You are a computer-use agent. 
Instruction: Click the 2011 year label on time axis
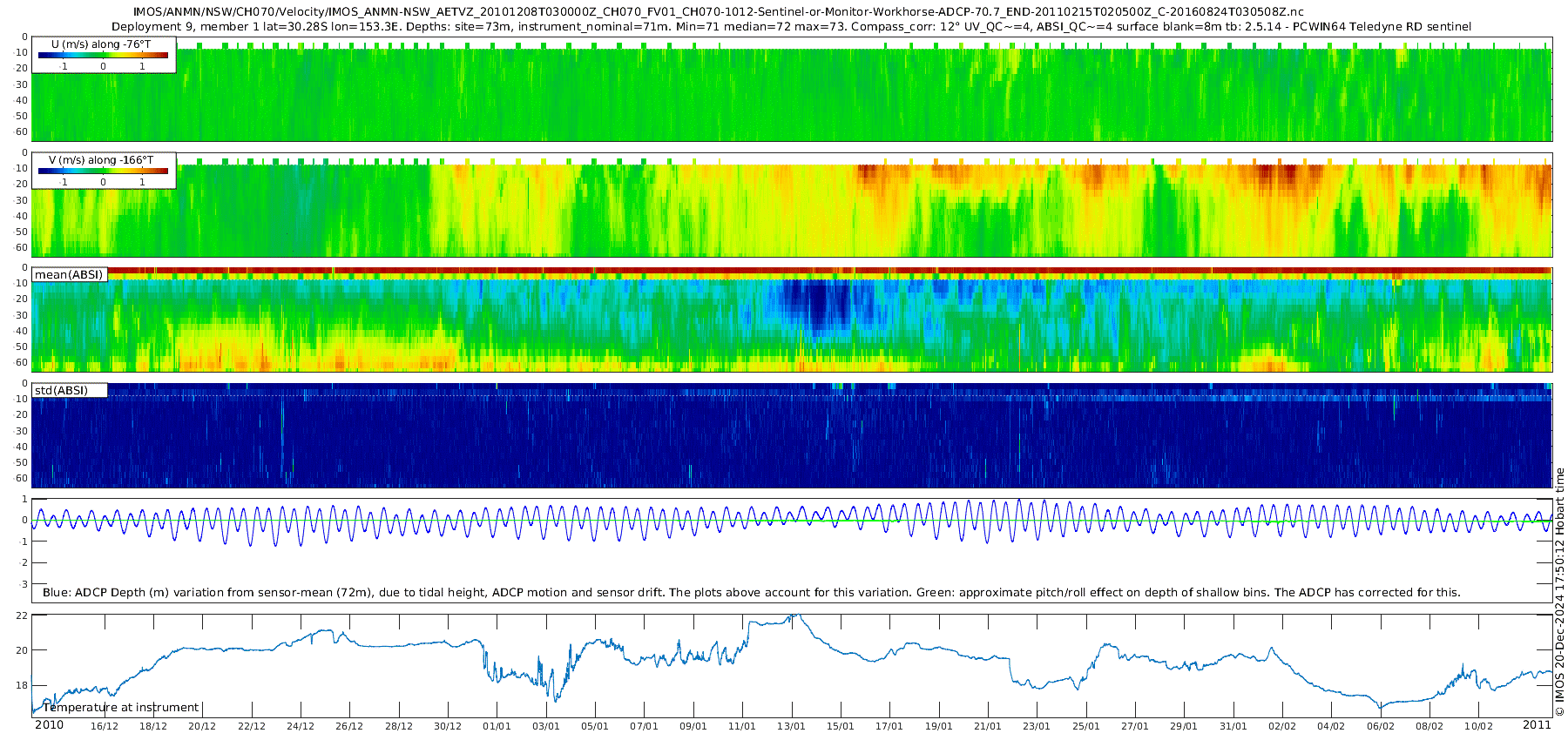click(x=1537, y=725)
